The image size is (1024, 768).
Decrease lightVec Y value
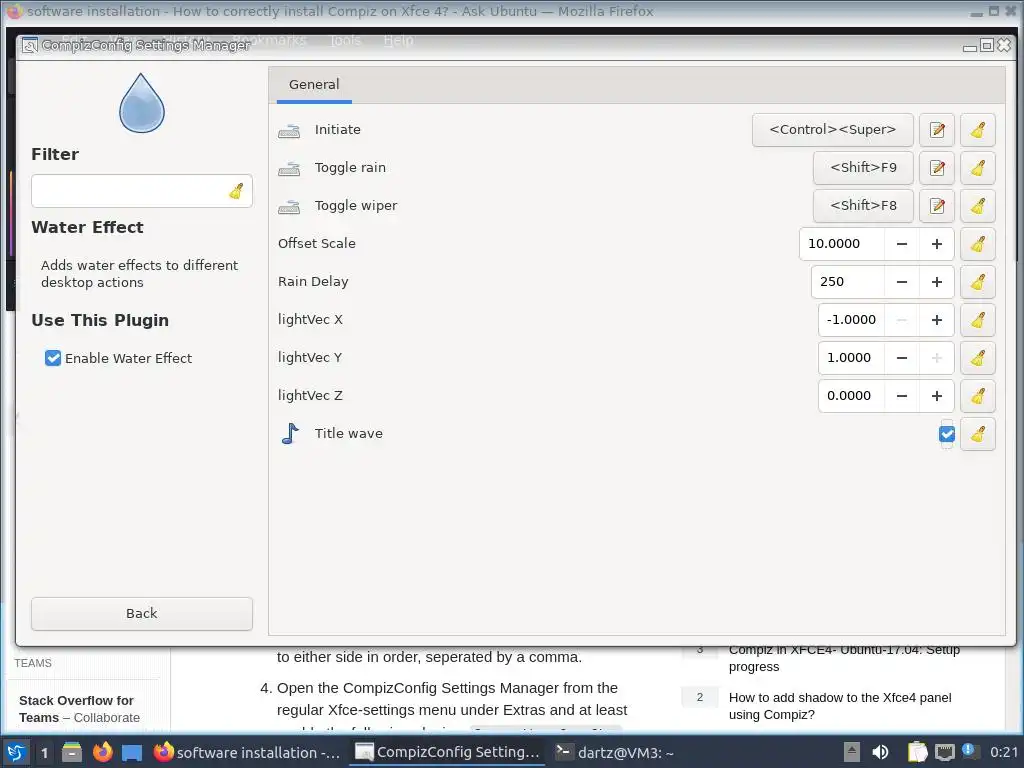(x=902, y=357)
